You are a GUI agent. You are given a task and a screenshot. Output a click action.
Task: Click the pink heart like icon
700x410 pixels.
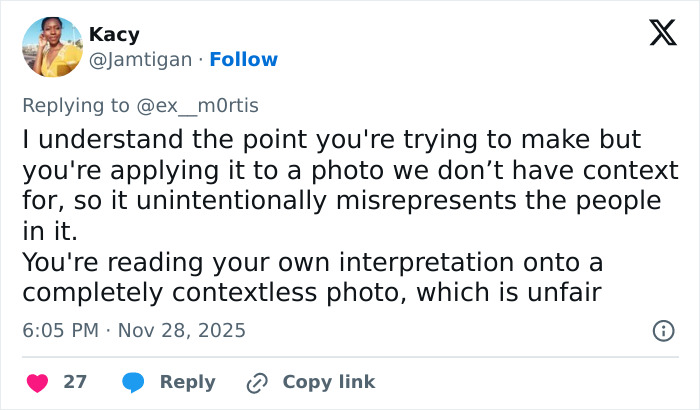(x=36, y=382)
